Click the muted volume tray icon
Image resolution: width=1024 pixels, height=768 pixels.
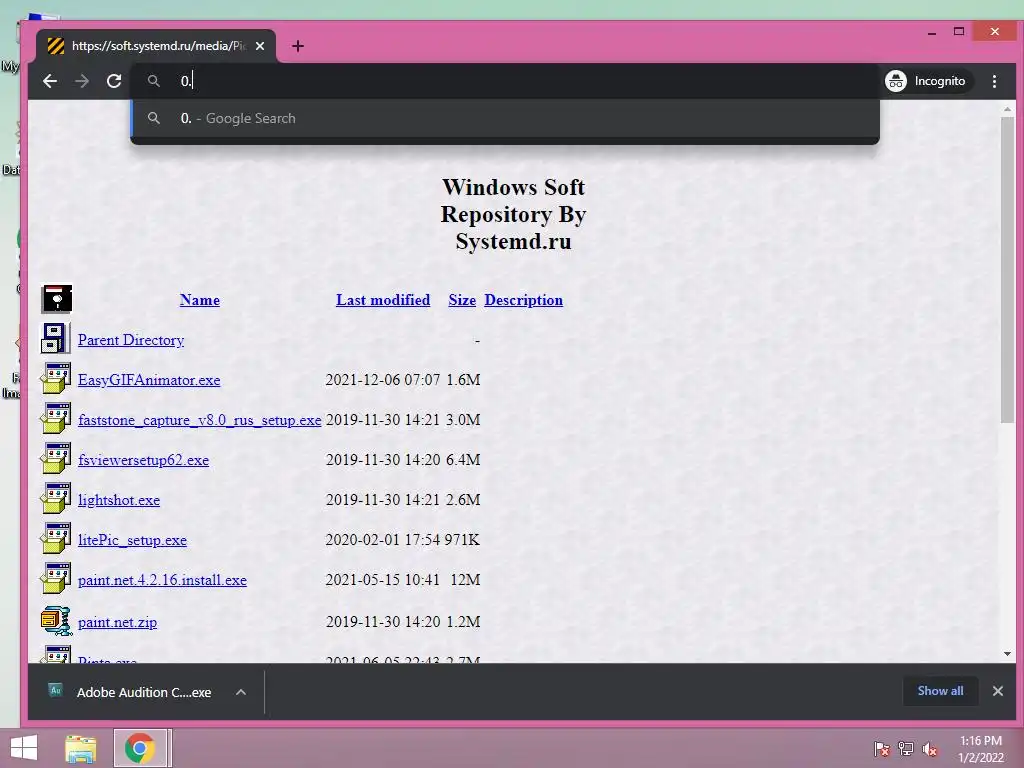(930, 749)
